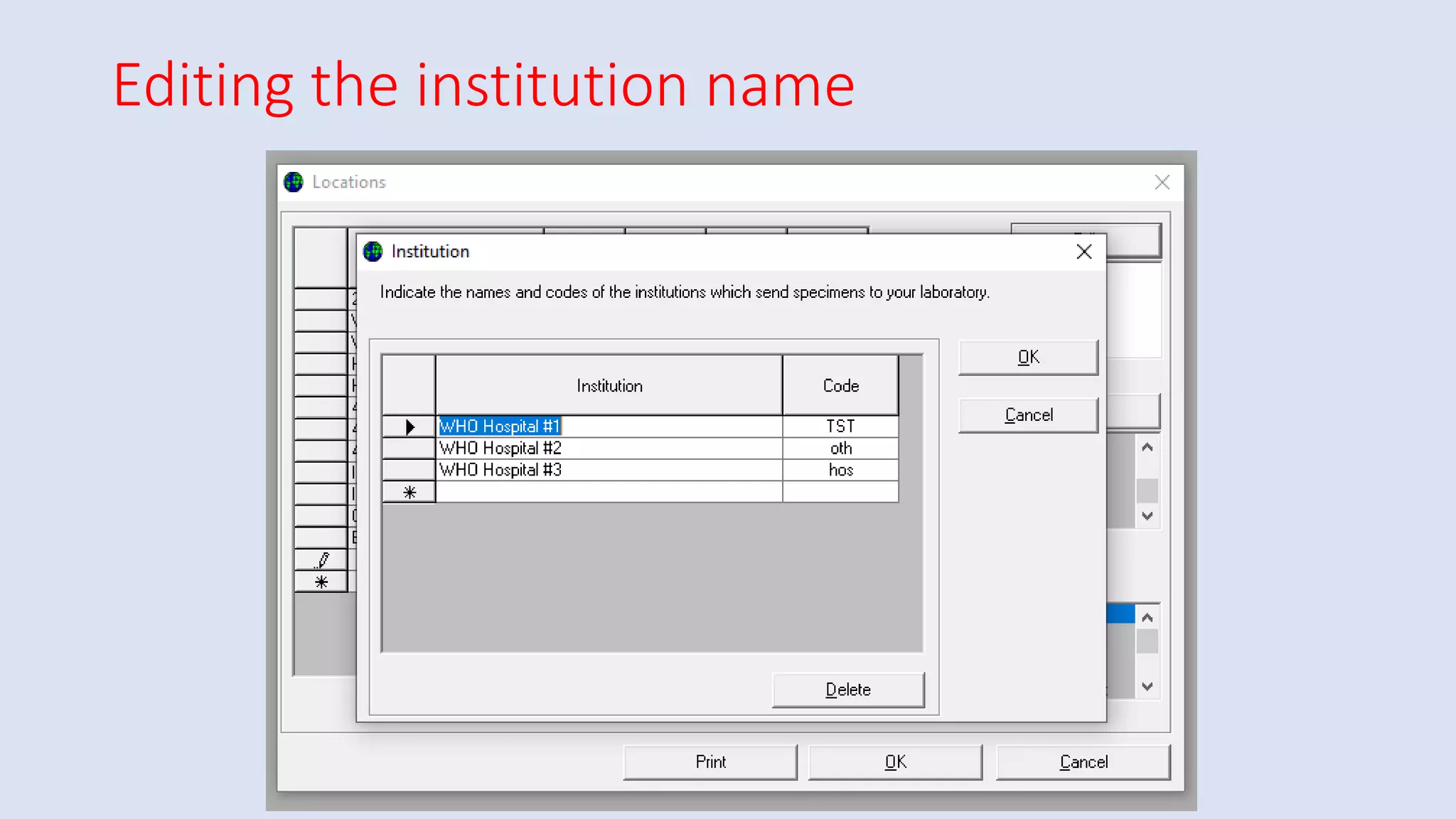1456x819 pixels.
Task: Click the Delete button
Action: (x=847, y=690)
